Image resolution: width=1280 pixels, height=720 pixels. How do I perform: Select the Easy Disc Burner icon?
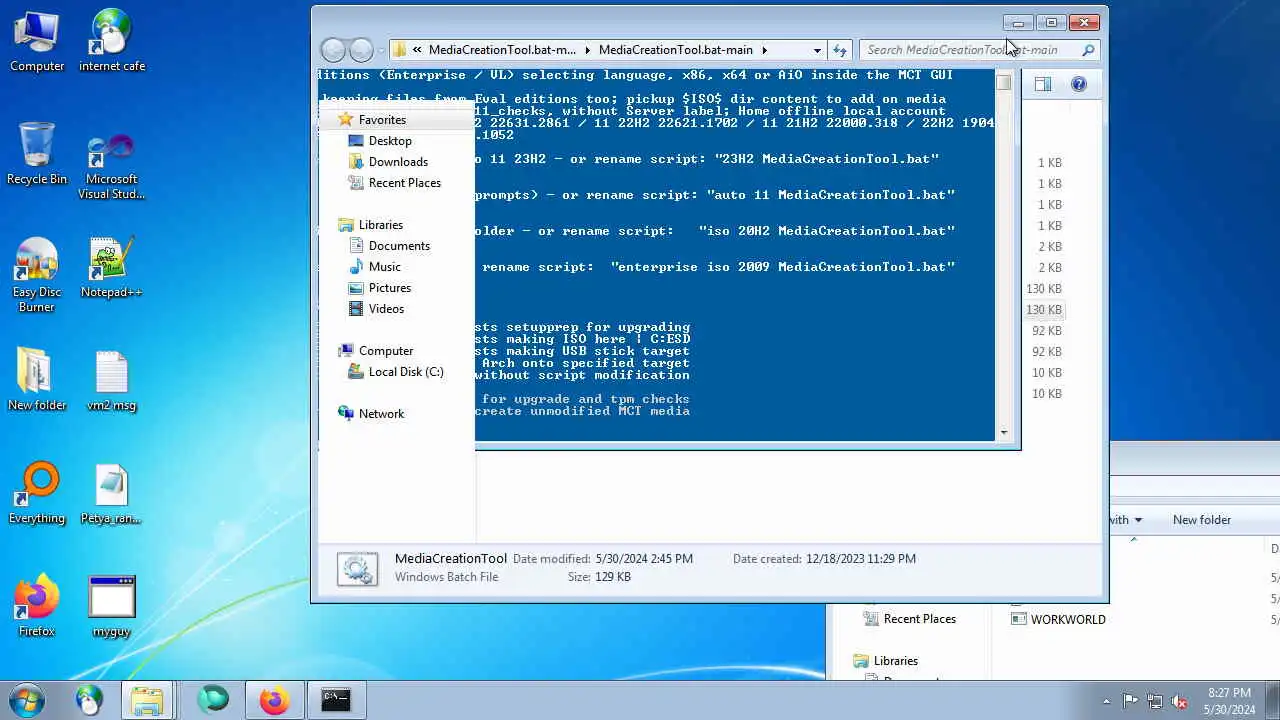pyautogui.click(x=37, y=273)
